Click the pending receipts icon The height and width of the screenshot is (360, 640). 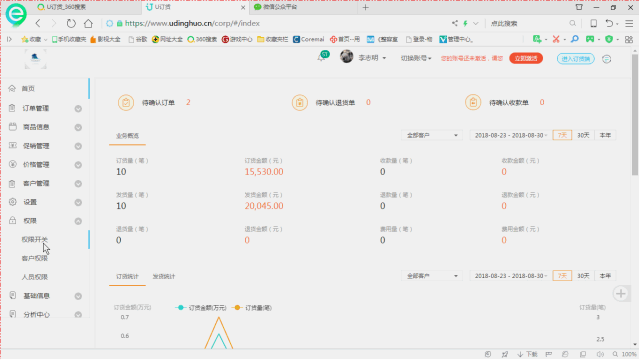(x=473, y=102)
